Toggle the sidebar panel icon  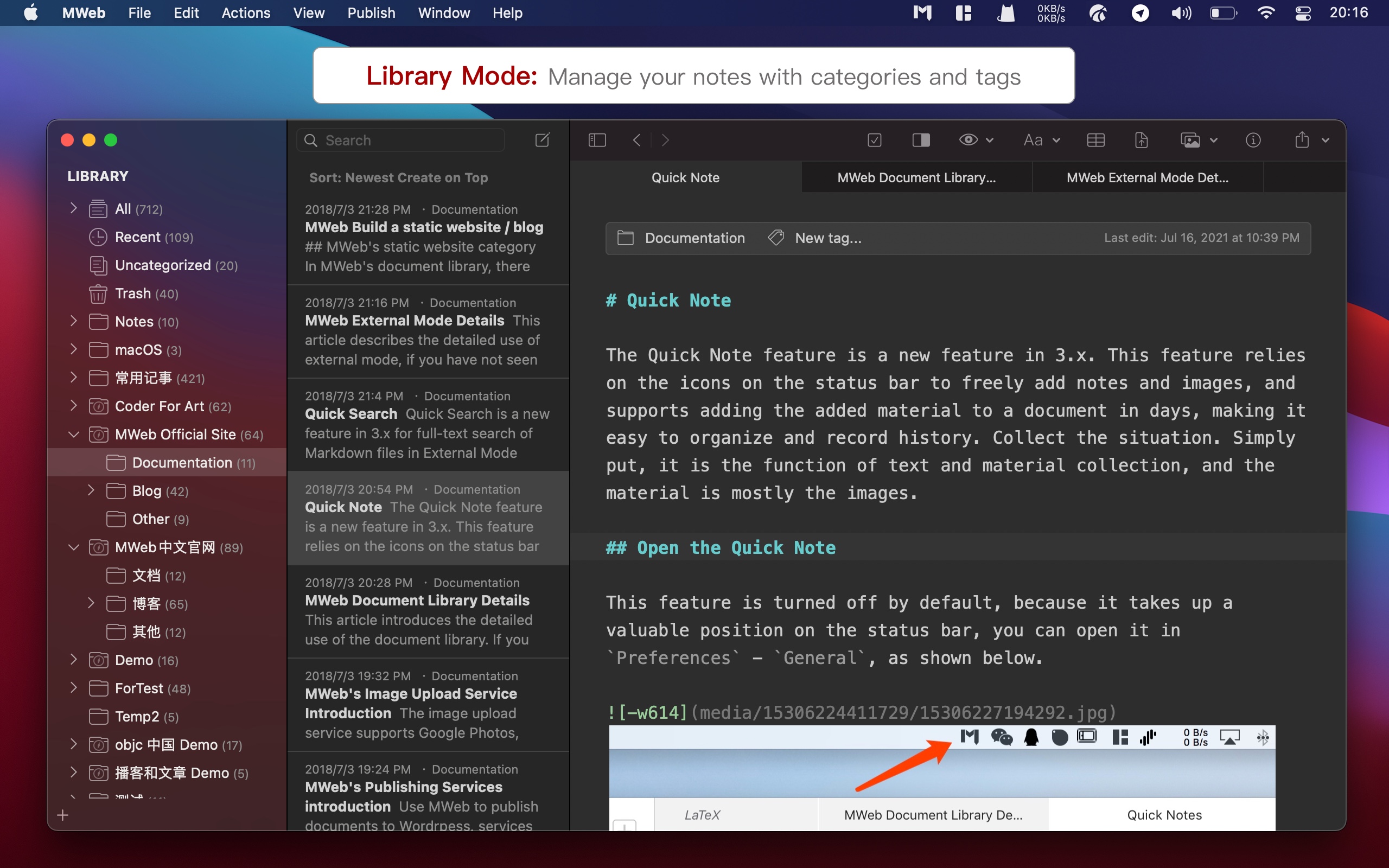[597, 140]
